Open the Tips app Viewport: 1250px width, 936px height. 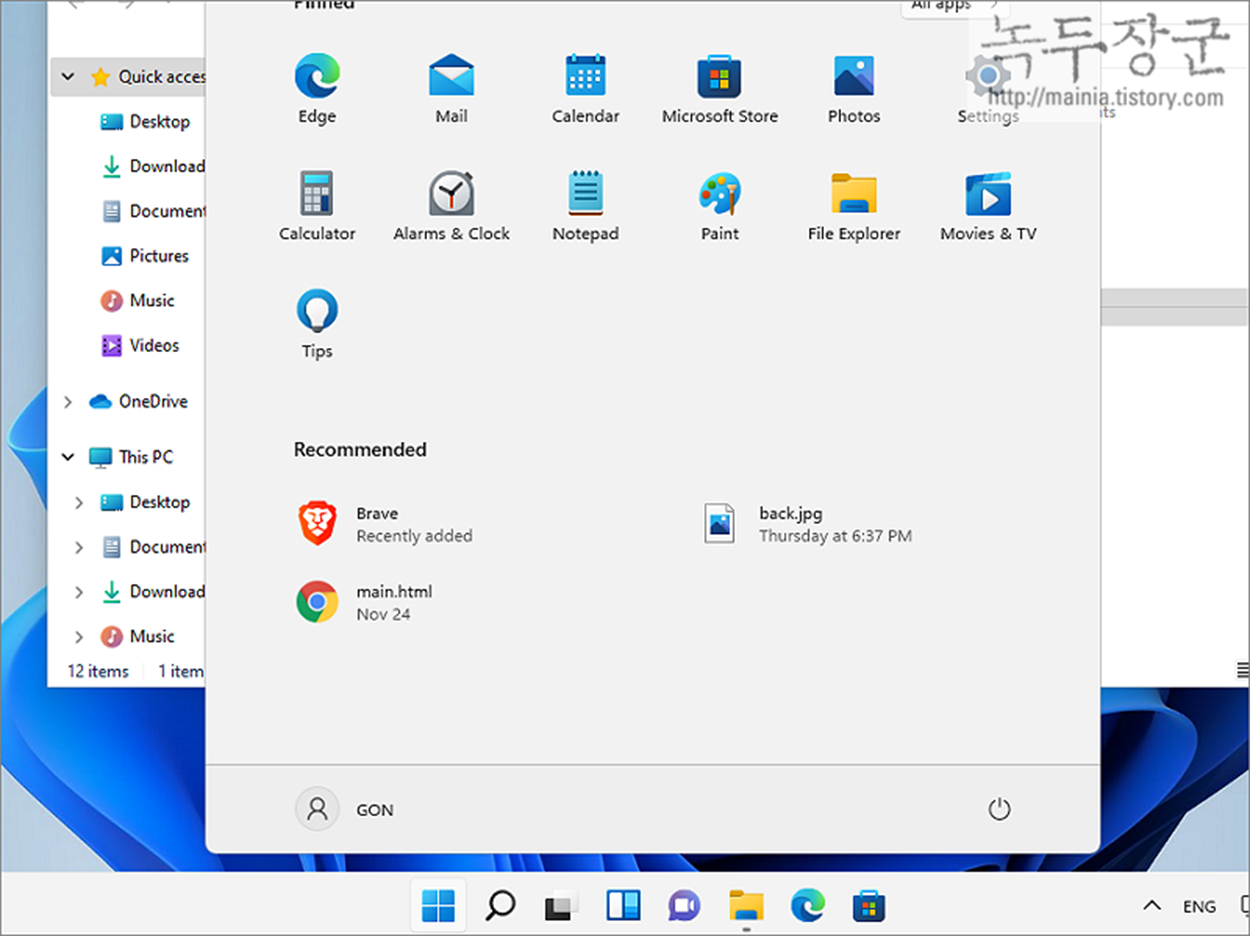click(x=317, y=324)
